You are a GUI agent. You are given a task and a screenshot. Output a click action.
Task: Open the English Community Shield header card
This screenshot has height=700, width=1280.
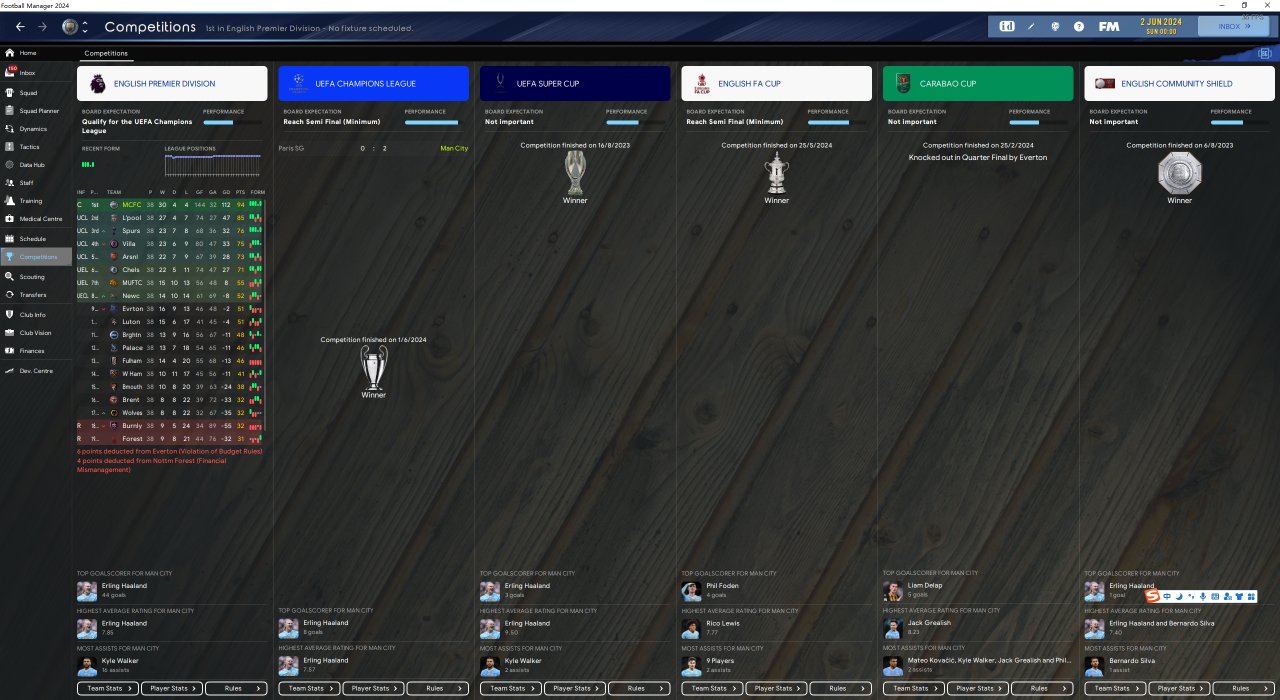1180,84
